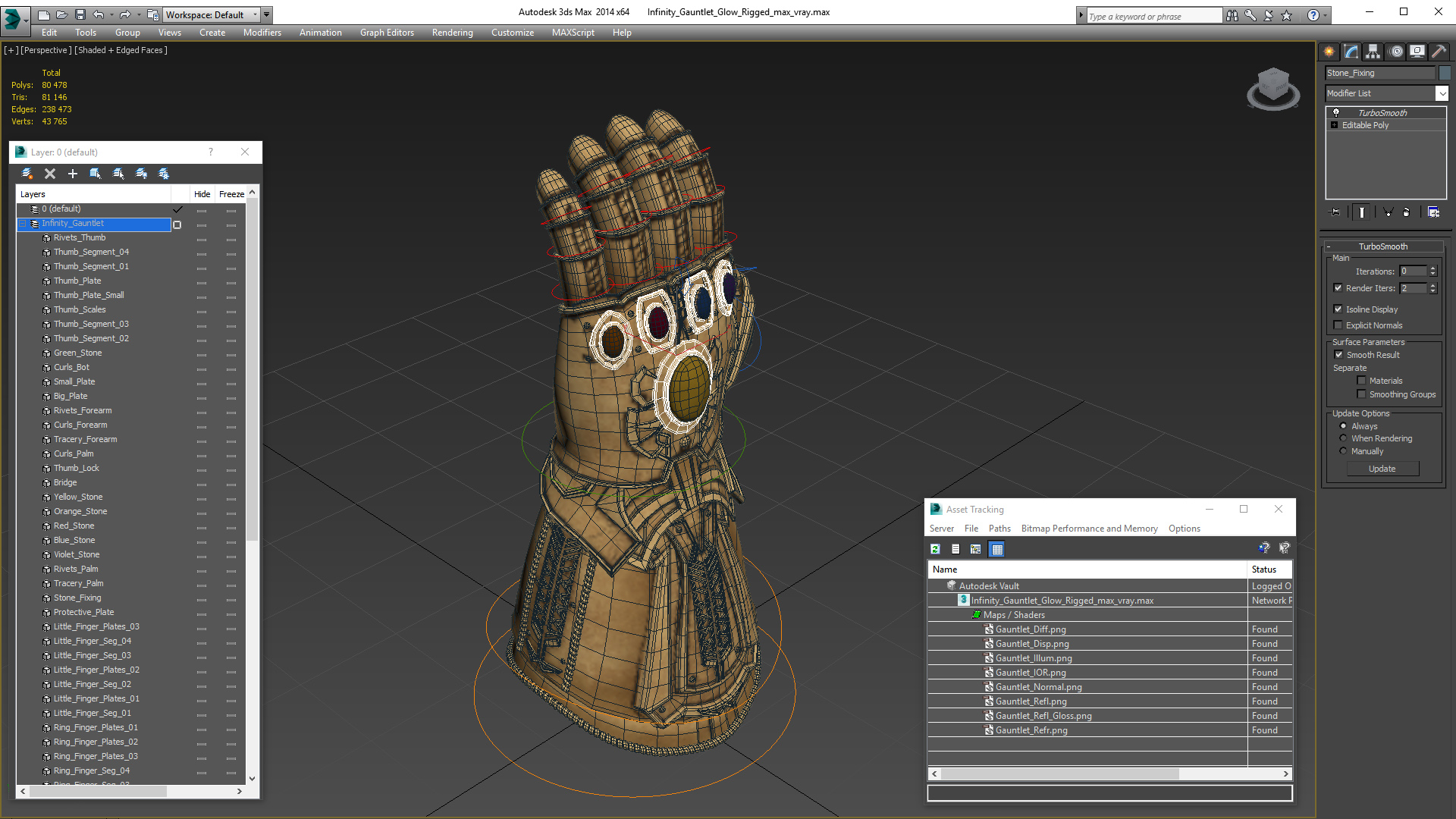This screenshot has height=819, width=1456.
Task: Click Remove Modifier trash icon
Action: tap(1407, 212)
